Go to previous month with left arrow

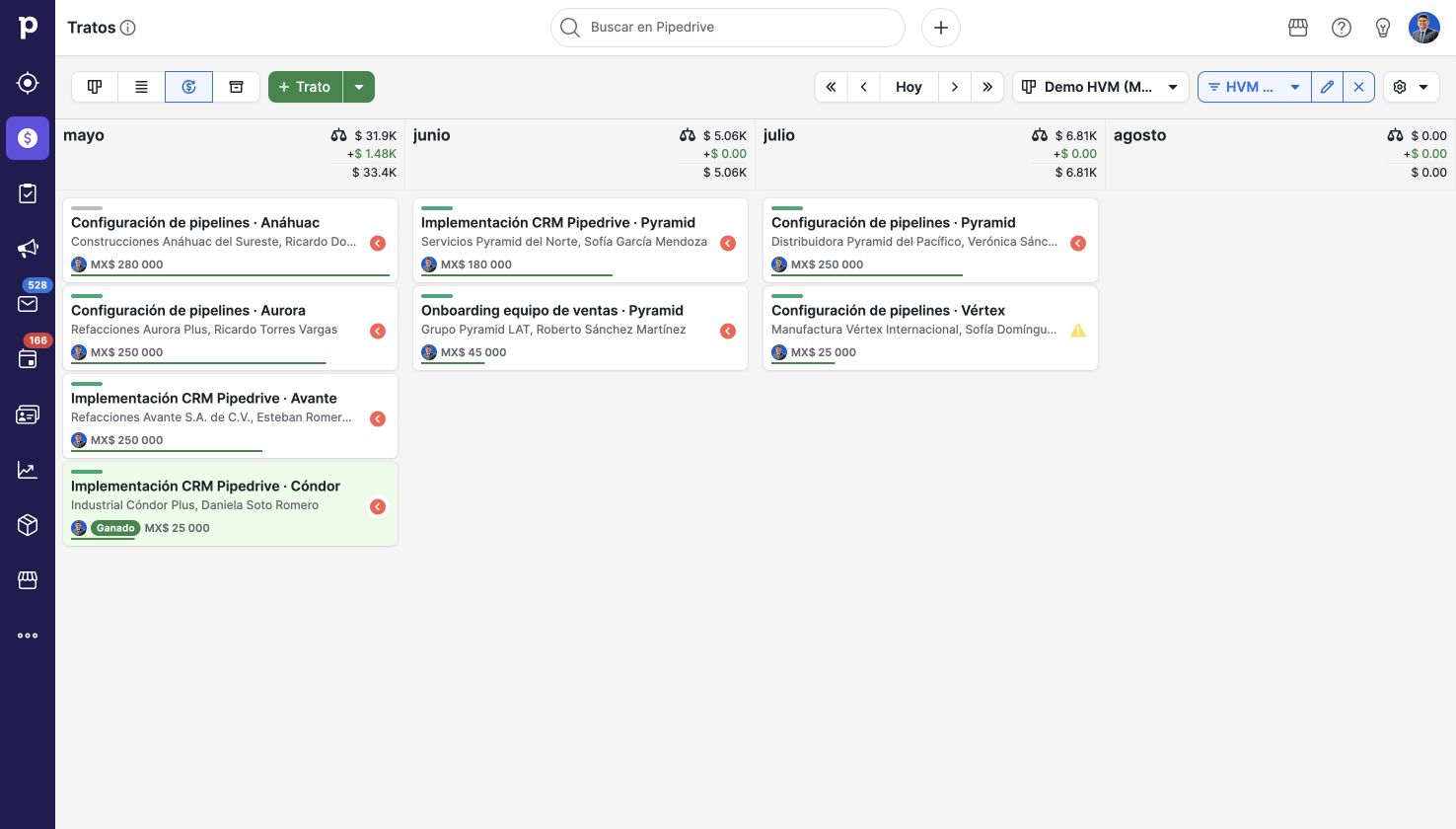click(864, 87)
